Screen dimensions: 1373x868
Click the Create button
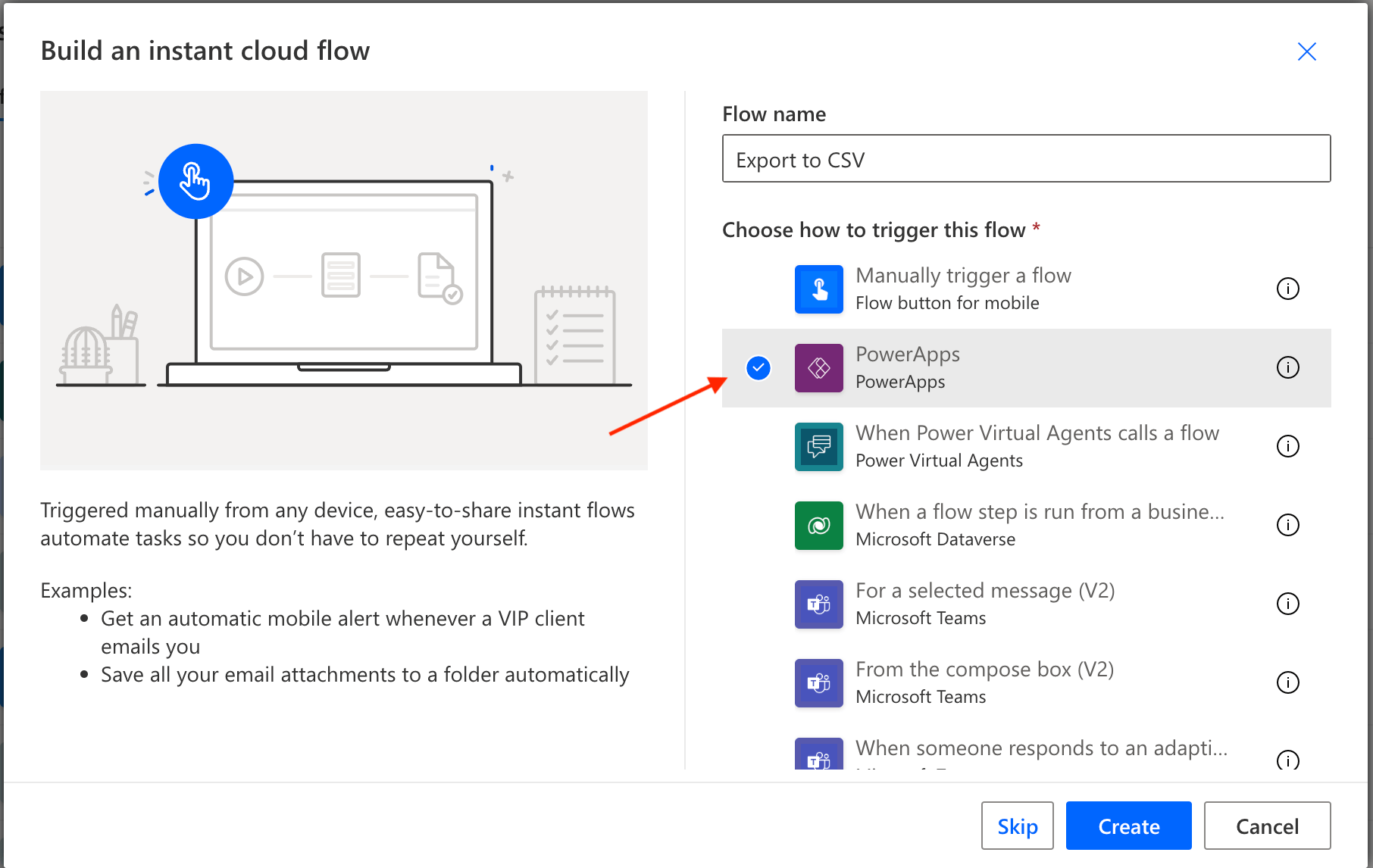[1128, 826]
